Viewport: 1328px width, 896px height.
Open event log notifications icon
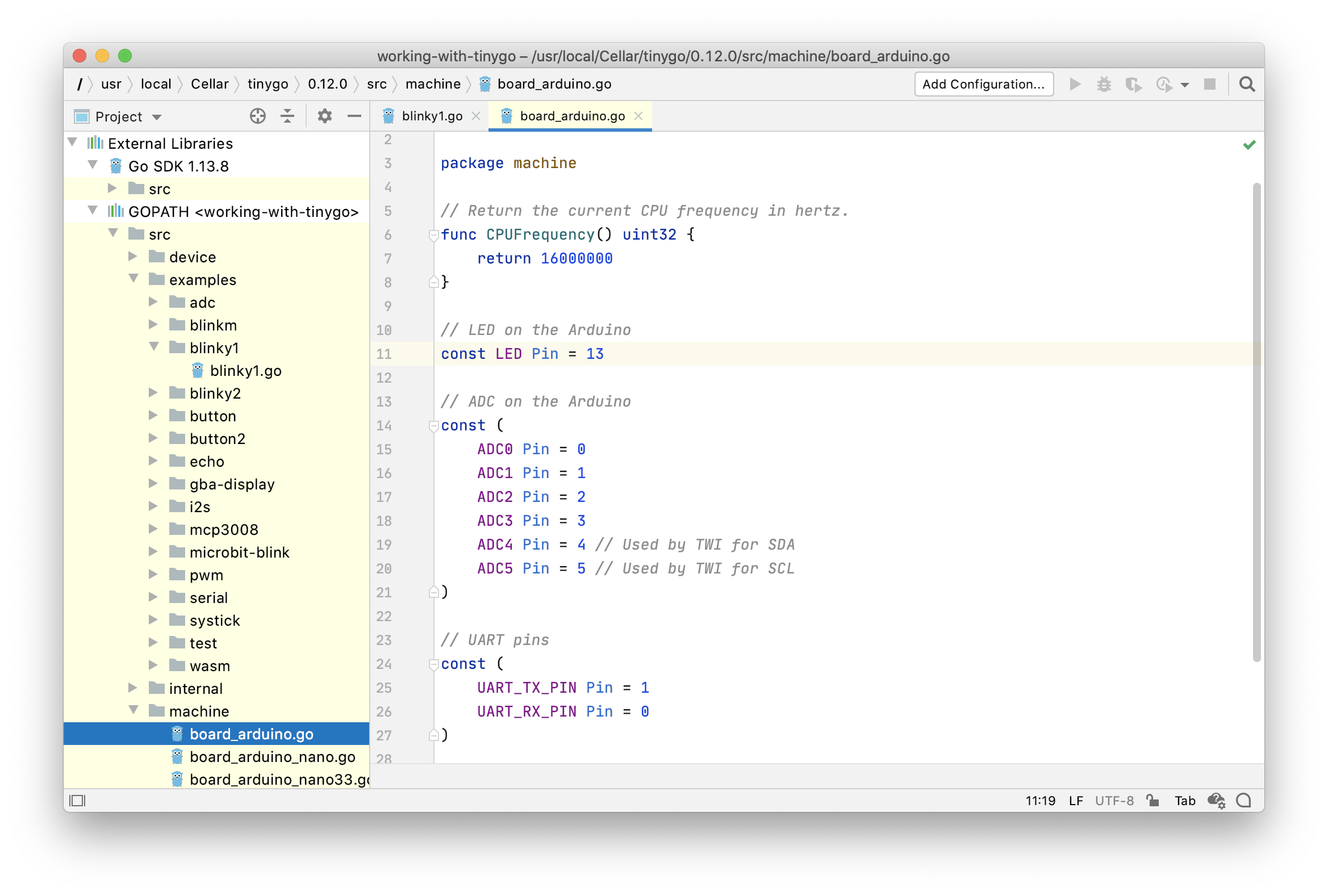click(x=1243, y=801)
